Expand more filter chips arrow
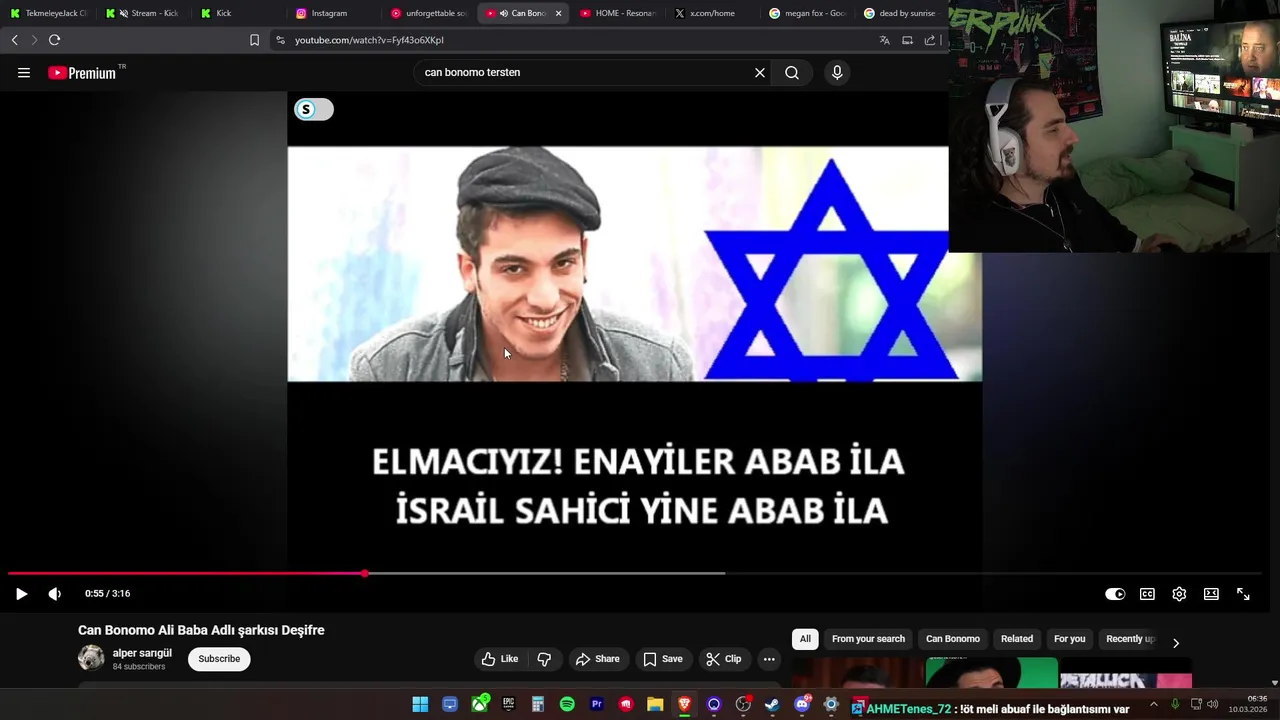 point(1176,643)
